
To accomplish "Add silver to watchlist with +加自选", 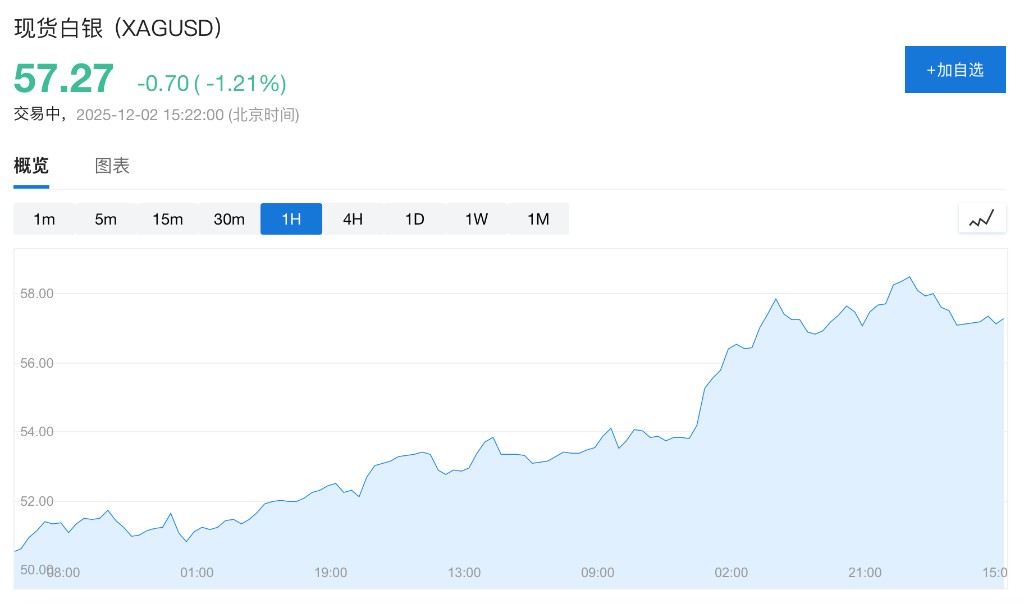I will point(955,70).
